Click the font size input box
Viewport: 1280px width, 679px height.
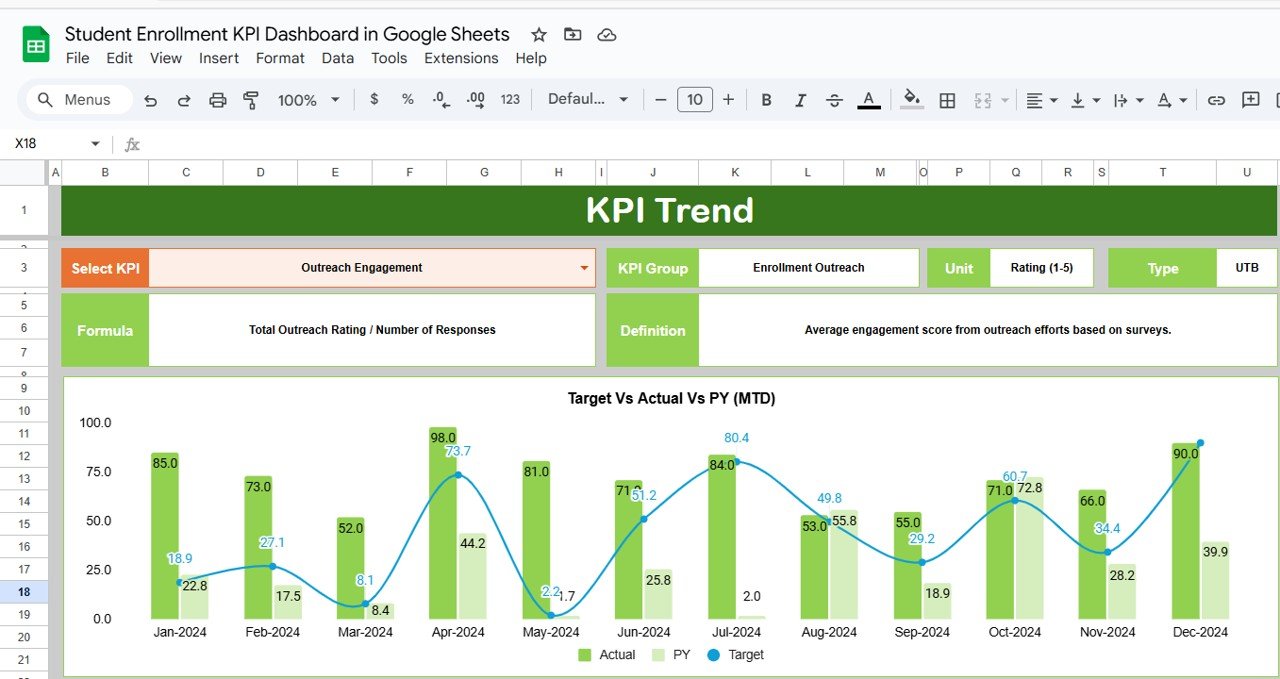click(x=695, y=99)
